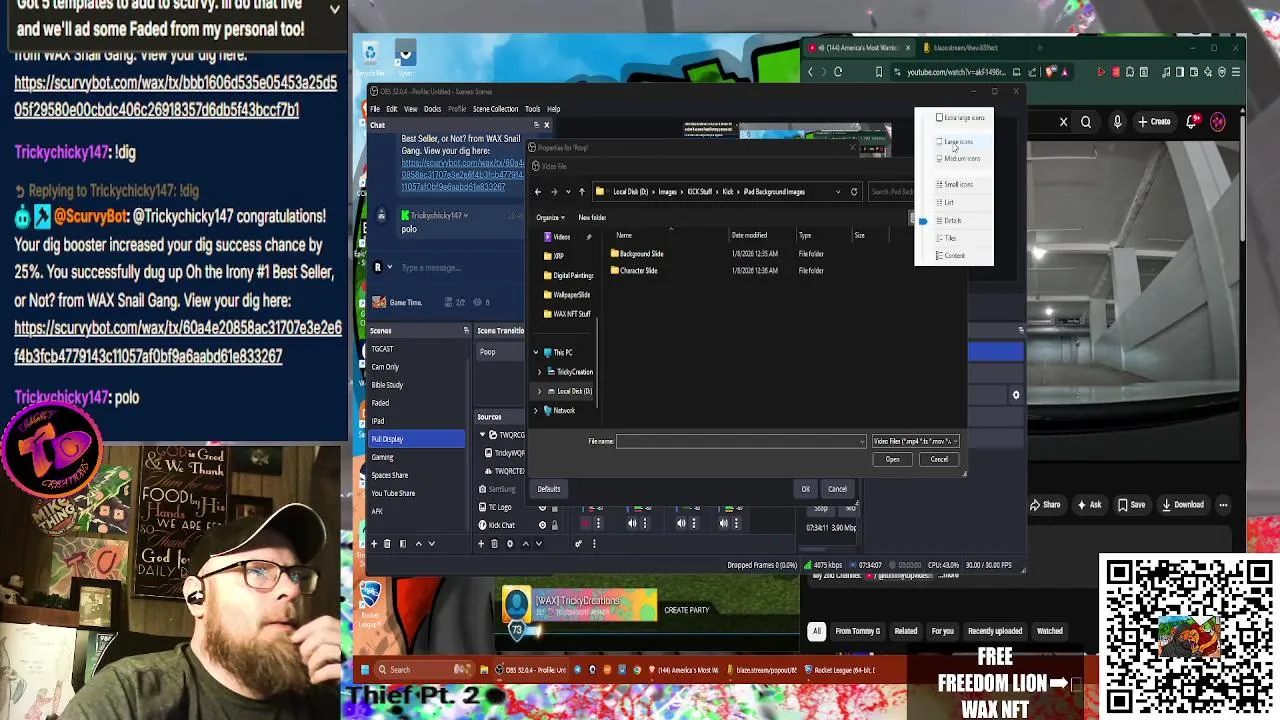Image resolution: width=1280 pixels, height=720 pixels.
Task: Go back in the file dialog
Action: 538,192
